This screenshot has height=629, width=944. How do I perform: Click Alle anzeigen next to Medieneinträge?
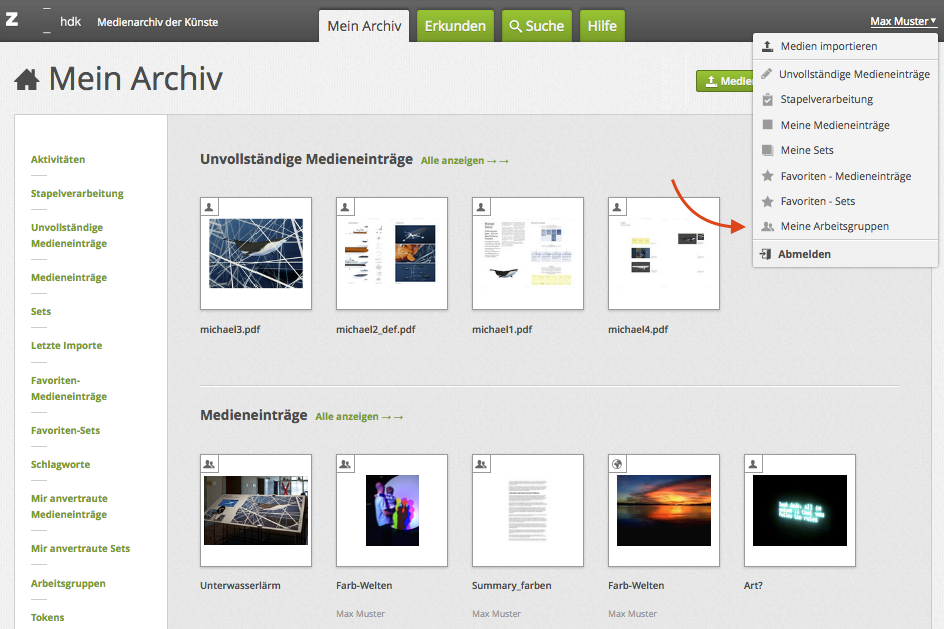tap(359, 416)
